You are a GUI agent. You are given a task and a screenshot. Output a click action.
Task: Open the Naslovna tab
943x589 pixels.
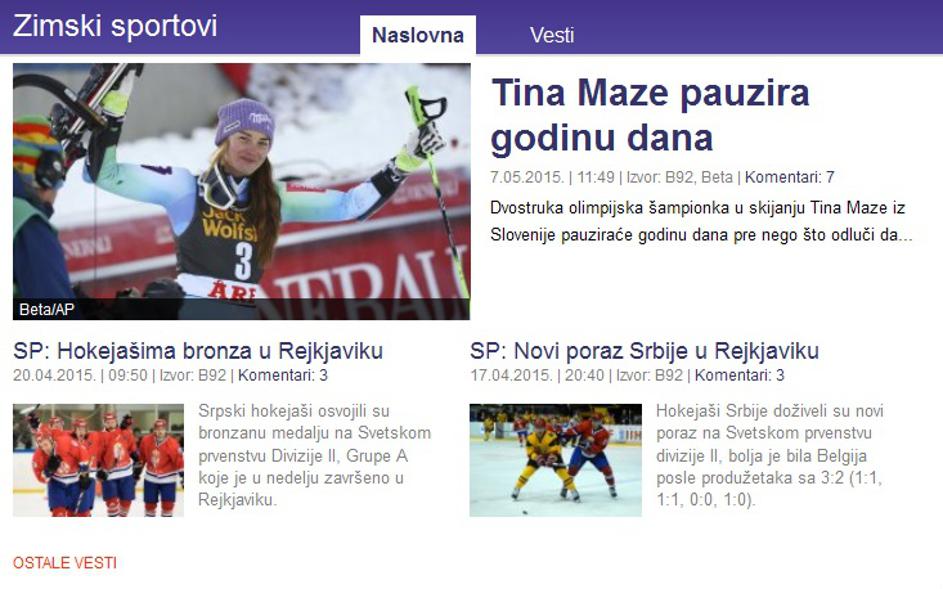[417, 35]
